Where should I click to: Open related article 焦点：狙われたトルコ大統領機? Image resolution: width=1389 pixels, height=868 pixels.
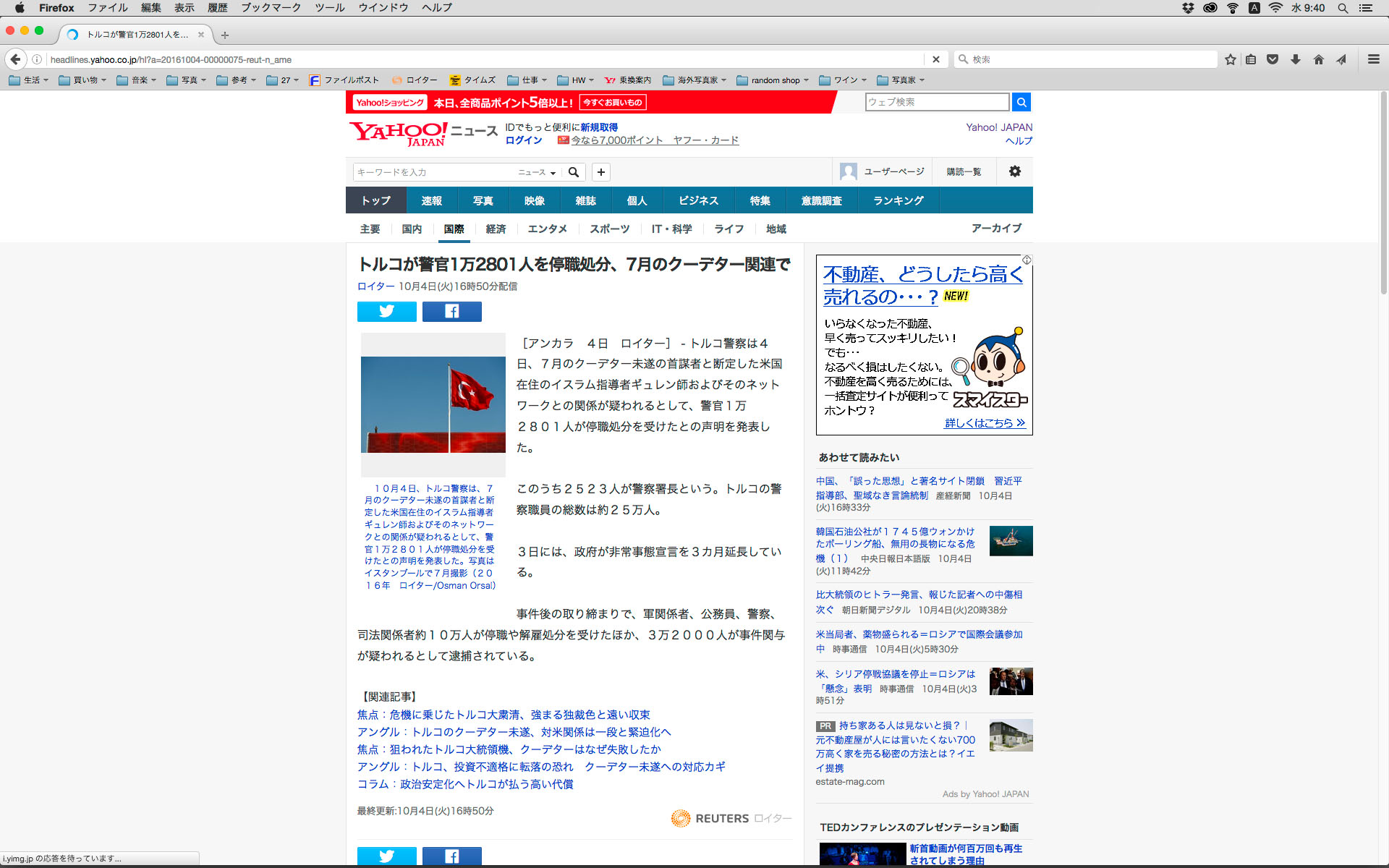tap(509, 749)
